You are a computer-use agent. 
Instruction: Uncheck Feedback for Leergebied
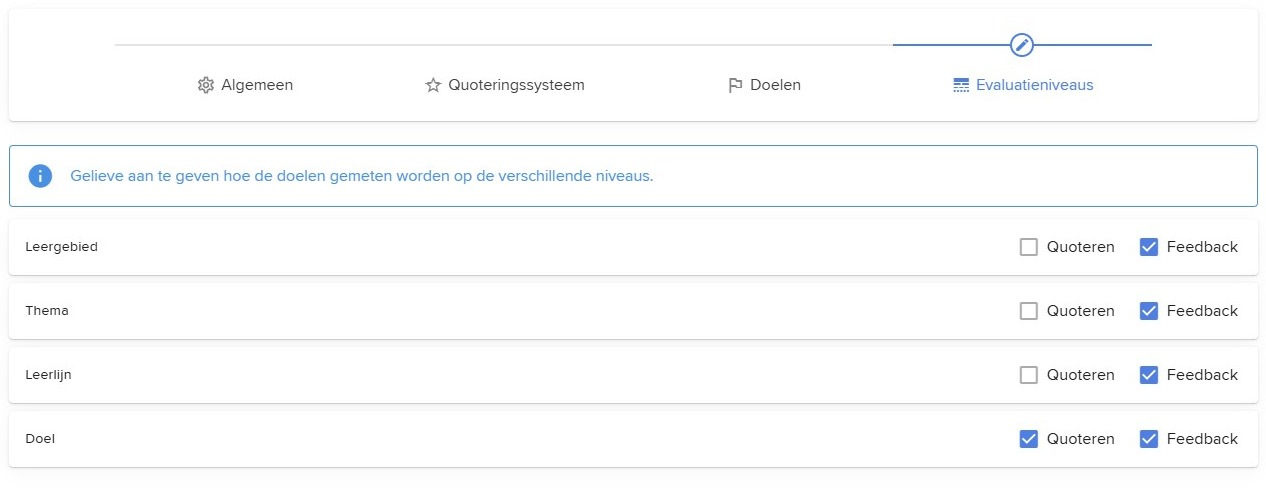pos(1149,247)
